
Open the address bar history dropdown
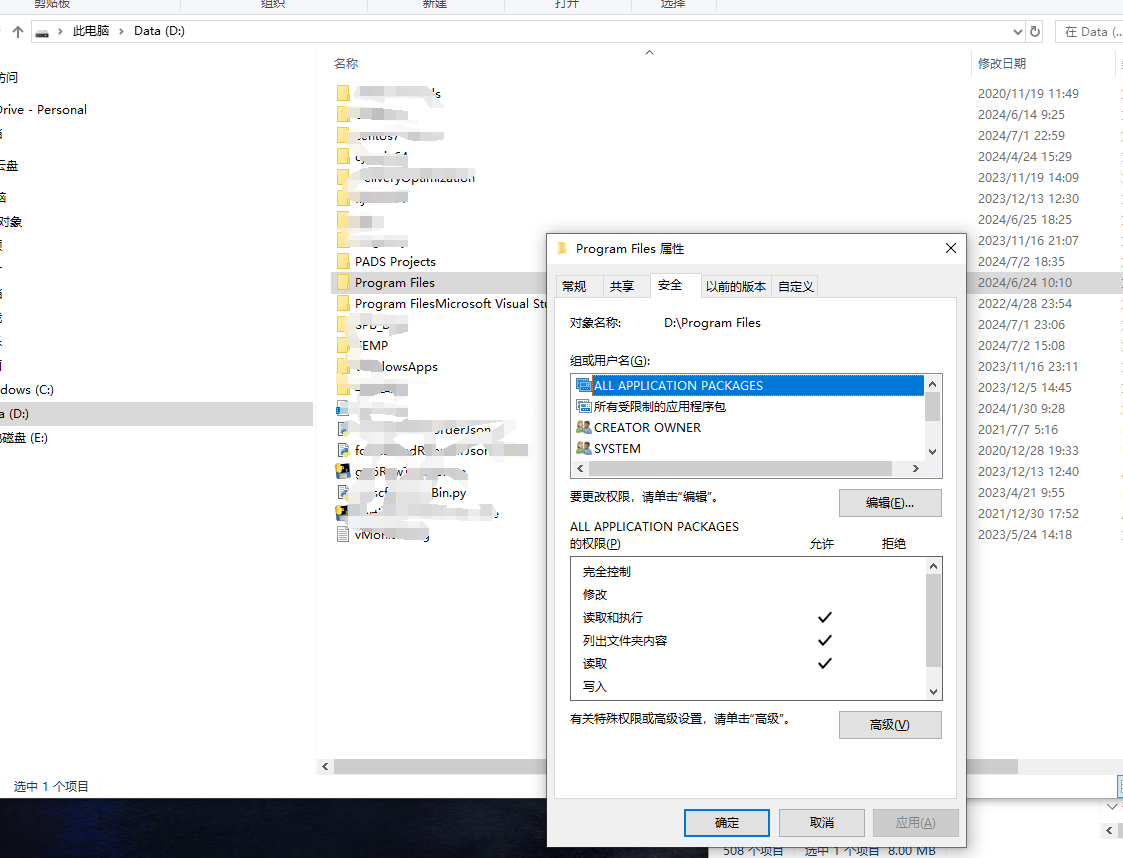pyautogui.click(x=1018, y=32)
